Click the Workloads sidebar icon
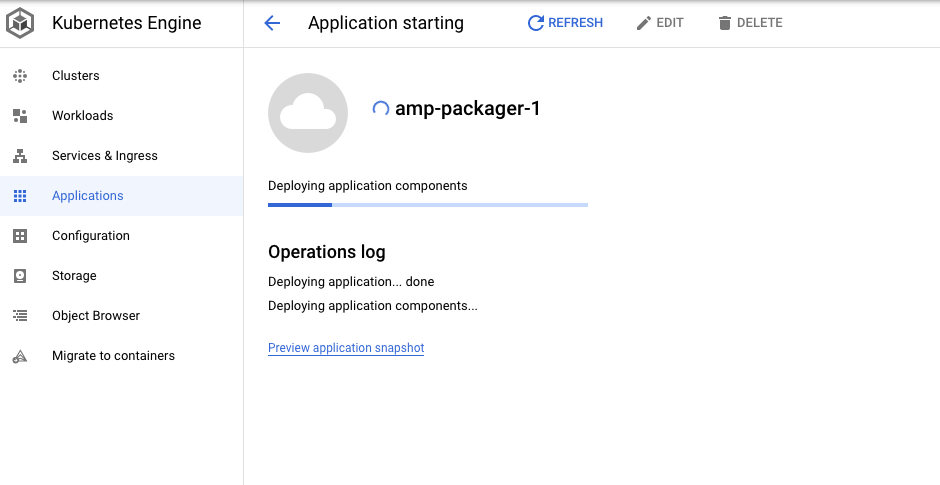The image size is (940, 485). coord(20,116)
